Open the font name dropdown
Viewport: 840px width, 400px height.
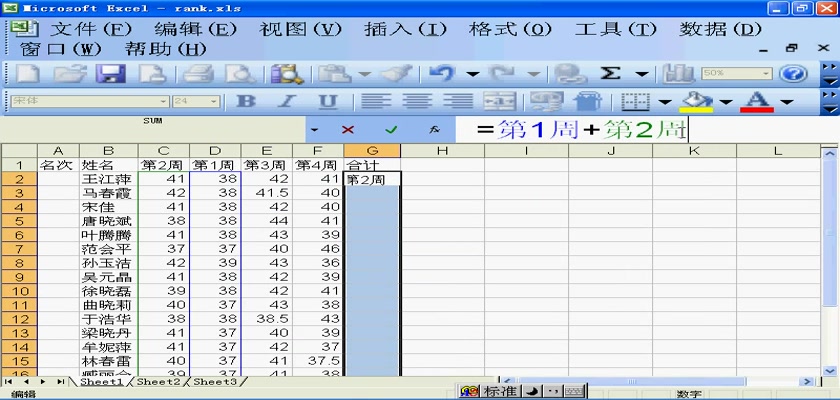click(x=163, y=102)
